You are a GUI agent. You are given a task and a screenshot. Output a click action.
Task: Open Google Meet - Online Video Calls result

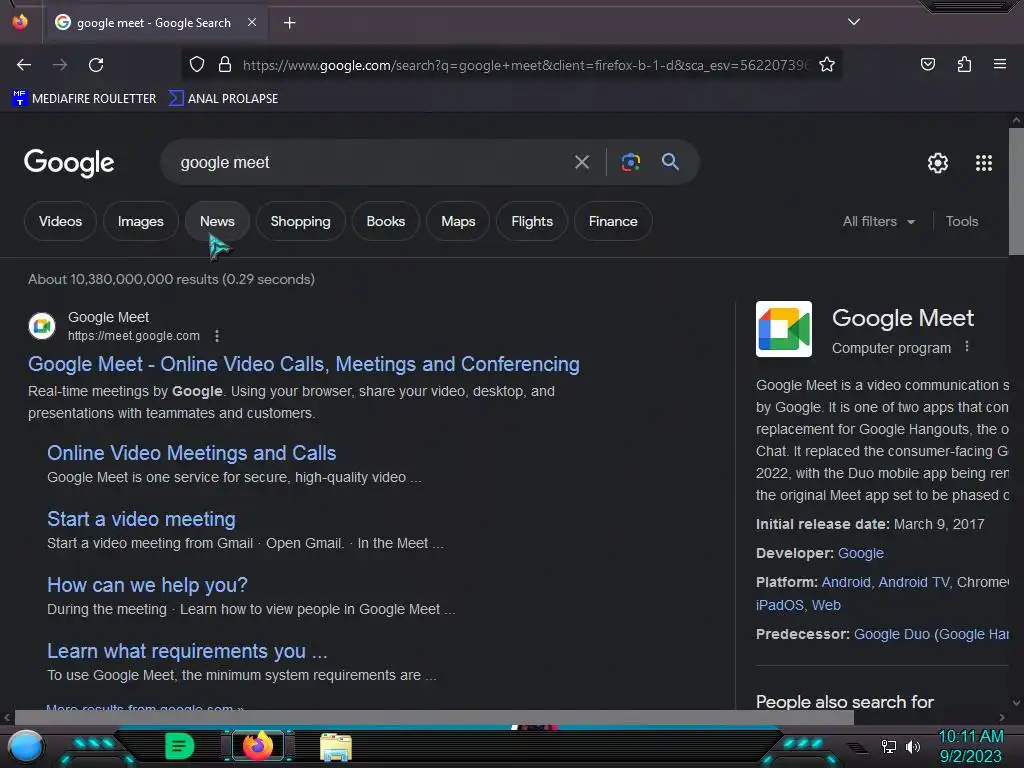304,364
